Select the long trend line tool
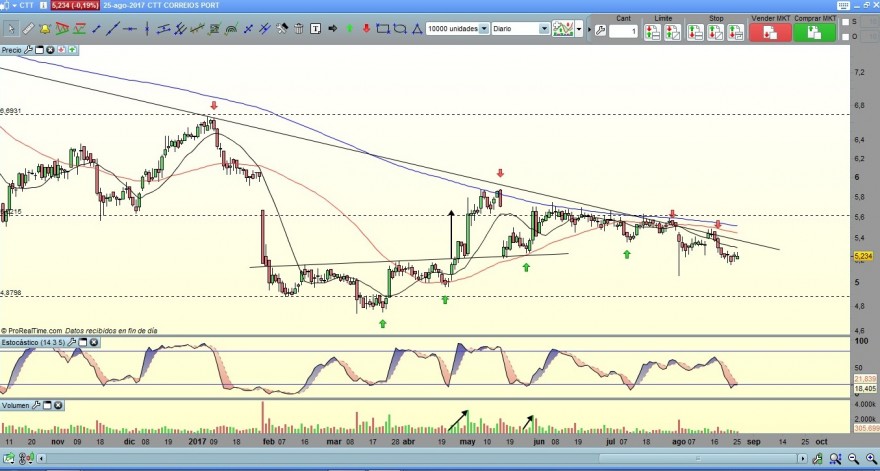 coord(113,29)
